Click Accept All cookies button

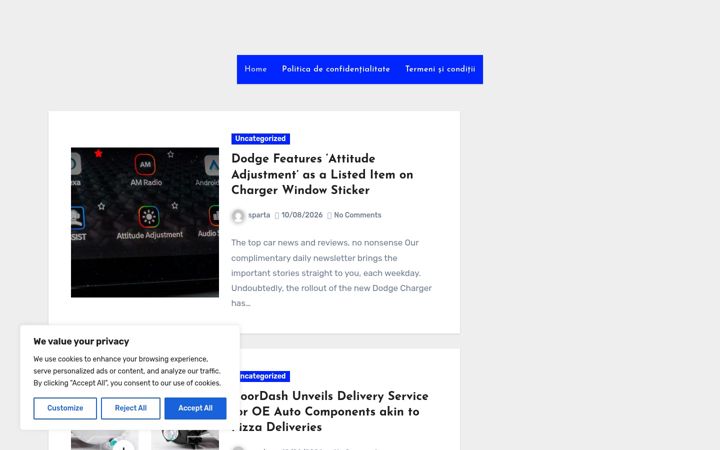[x=196, y=408]
